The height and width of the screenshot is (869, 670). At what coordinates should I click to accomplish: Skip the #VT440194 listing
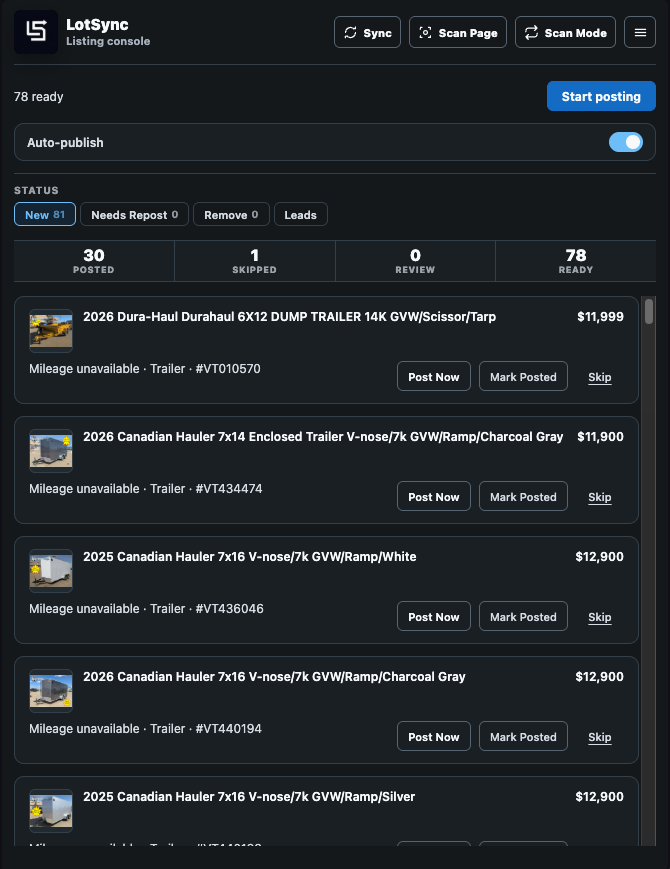coord(600,737)
